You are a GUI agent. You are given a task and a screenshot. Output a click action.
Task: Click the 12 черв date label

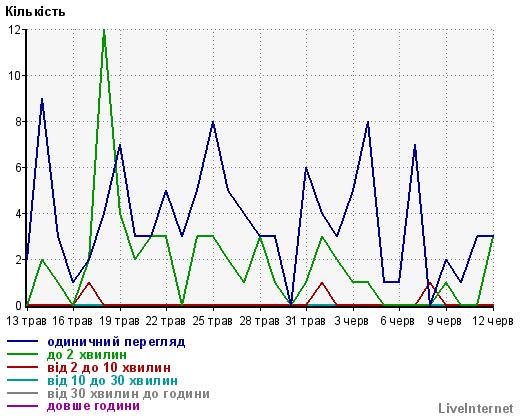[493, 321]
